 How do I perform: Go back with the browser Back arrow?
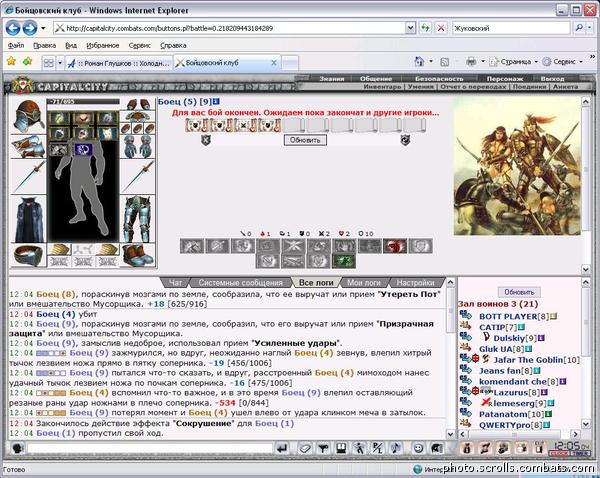tap(13, 28)
